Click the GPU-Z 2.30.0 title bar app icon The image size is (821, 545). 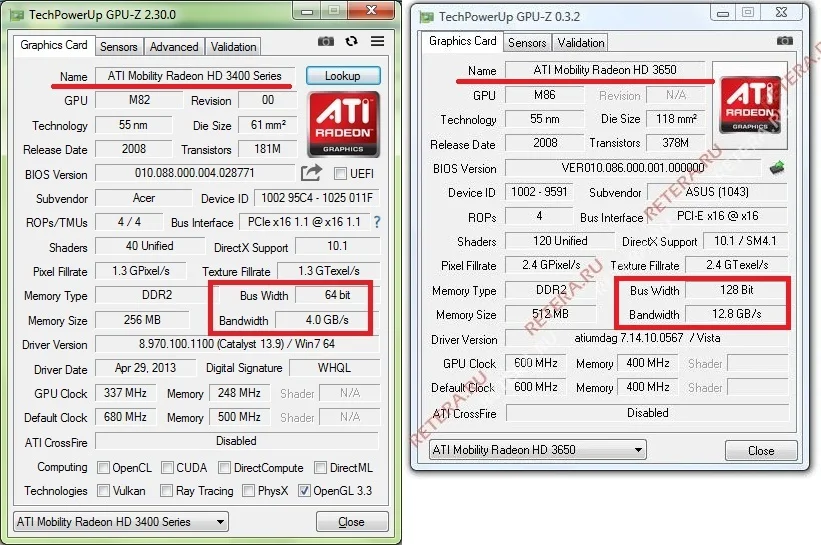click(x=17, y=15)
